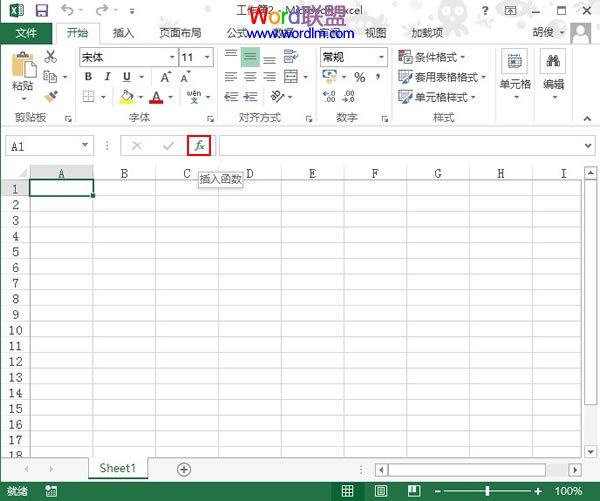
Task: Increase decimal places
Action: click(x=329, y=96)
